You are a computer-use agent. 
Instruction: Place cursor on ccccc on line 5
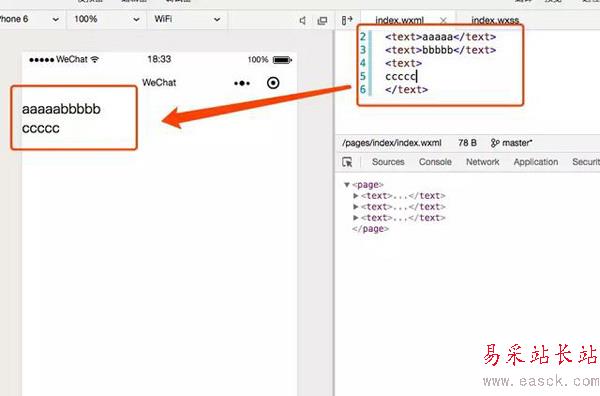pyautogui.click(x=401, y=77)
